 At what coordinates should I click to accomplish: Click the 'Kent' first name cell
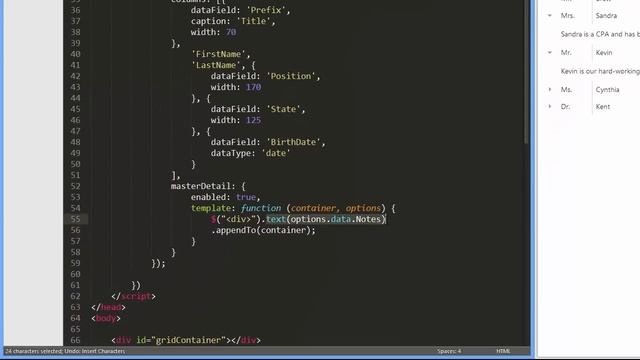603,107
